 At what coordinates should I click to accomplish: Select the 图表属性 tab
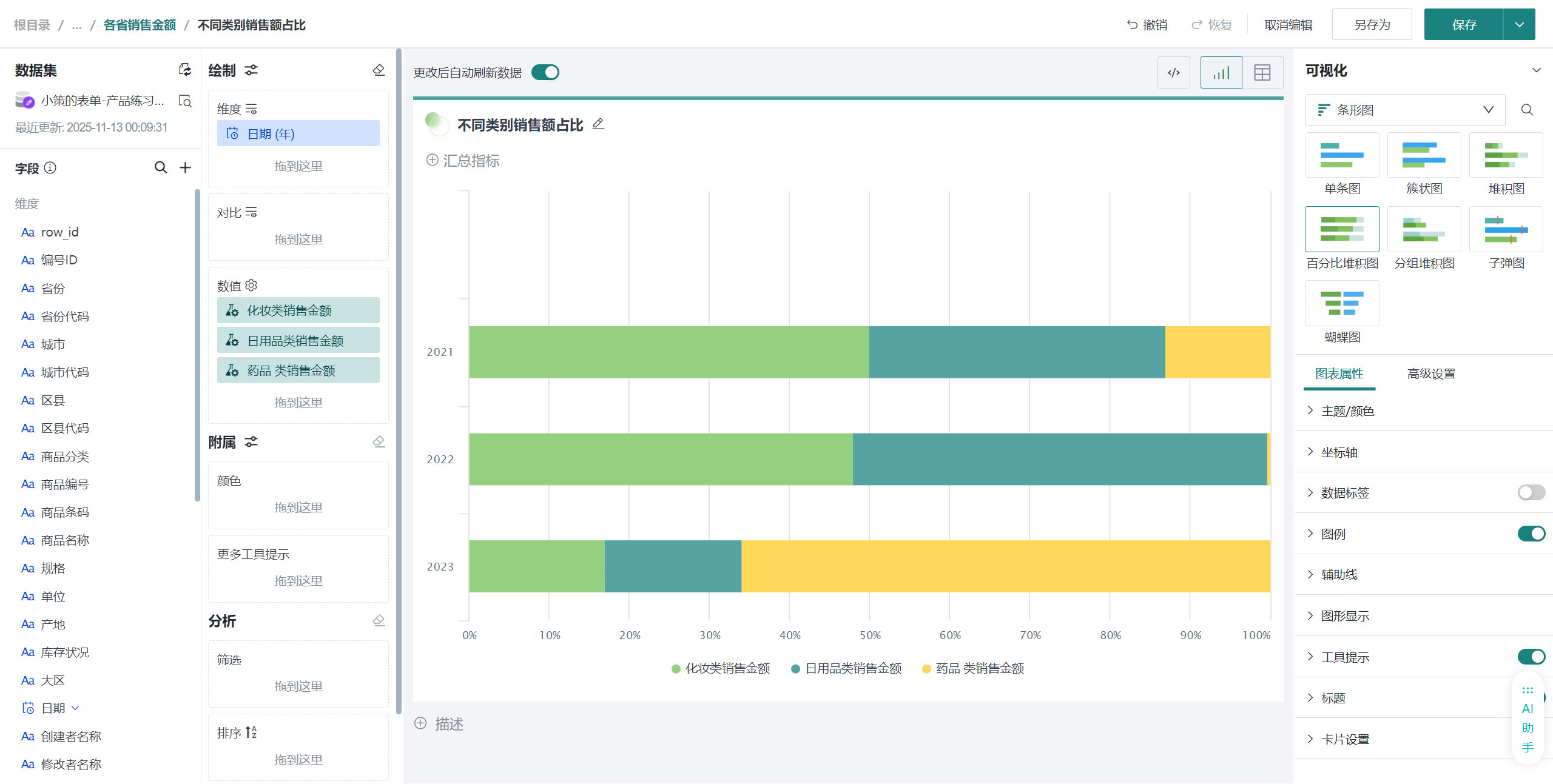[x=1339, y=374]
